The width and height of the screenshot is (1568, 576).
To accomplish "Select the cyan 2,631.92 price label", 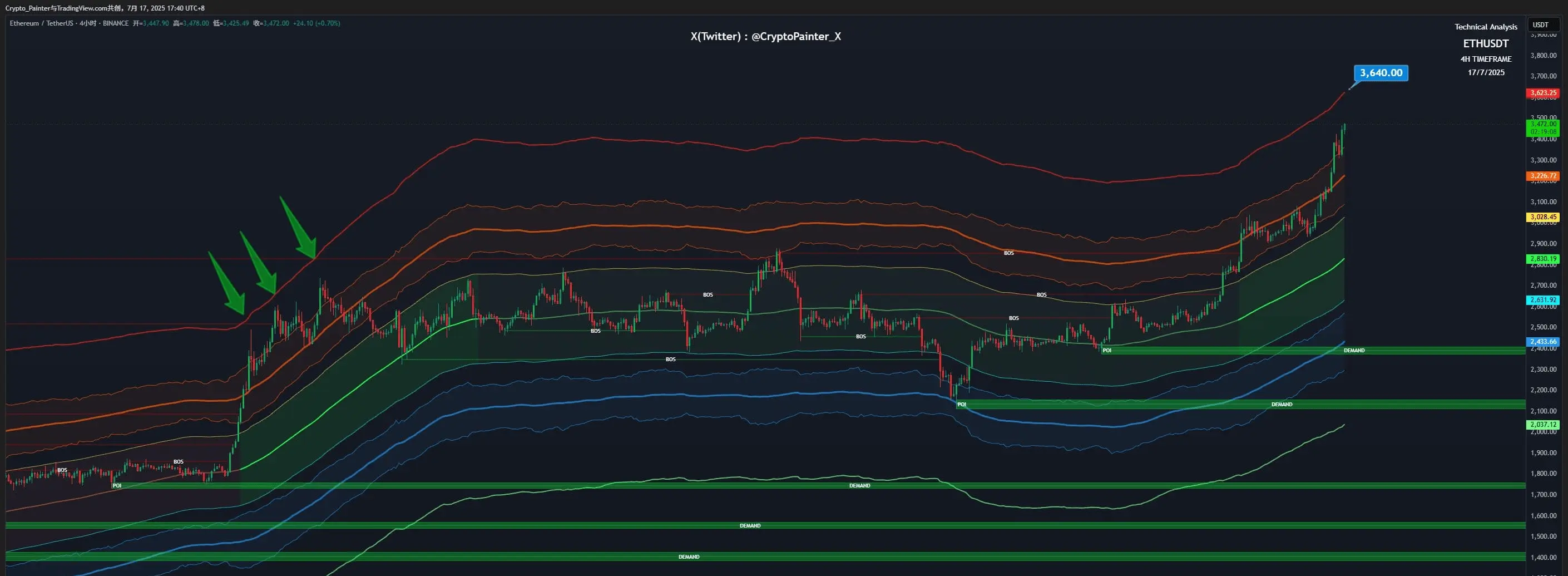I will tap(1543, 300).
